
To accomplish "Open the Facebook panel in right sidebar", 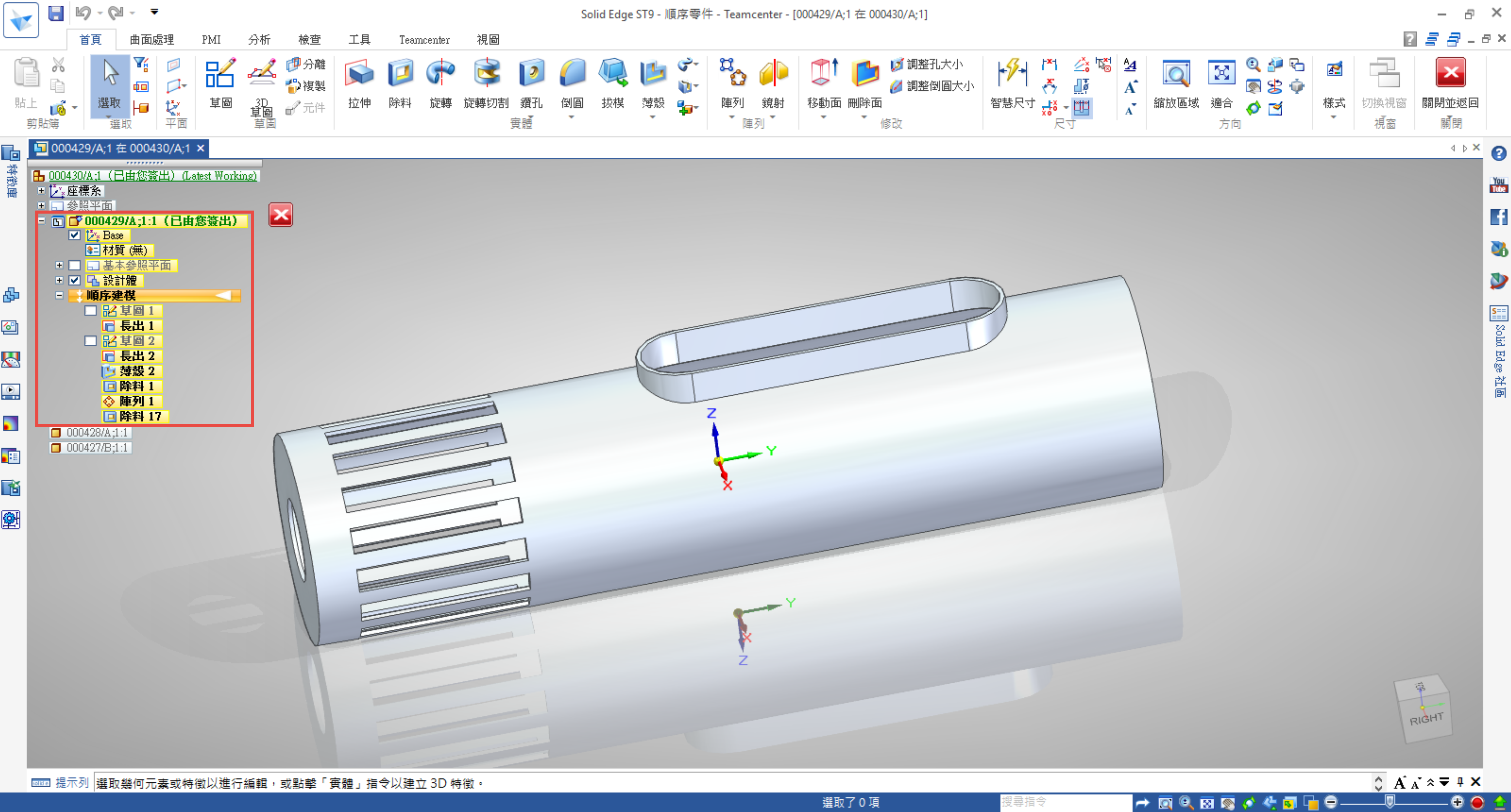I will 1499,217.
